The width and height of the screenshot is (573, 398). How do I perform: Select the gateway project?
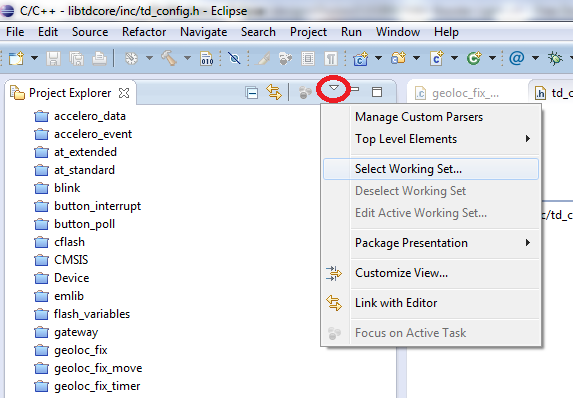coord(66,332)
